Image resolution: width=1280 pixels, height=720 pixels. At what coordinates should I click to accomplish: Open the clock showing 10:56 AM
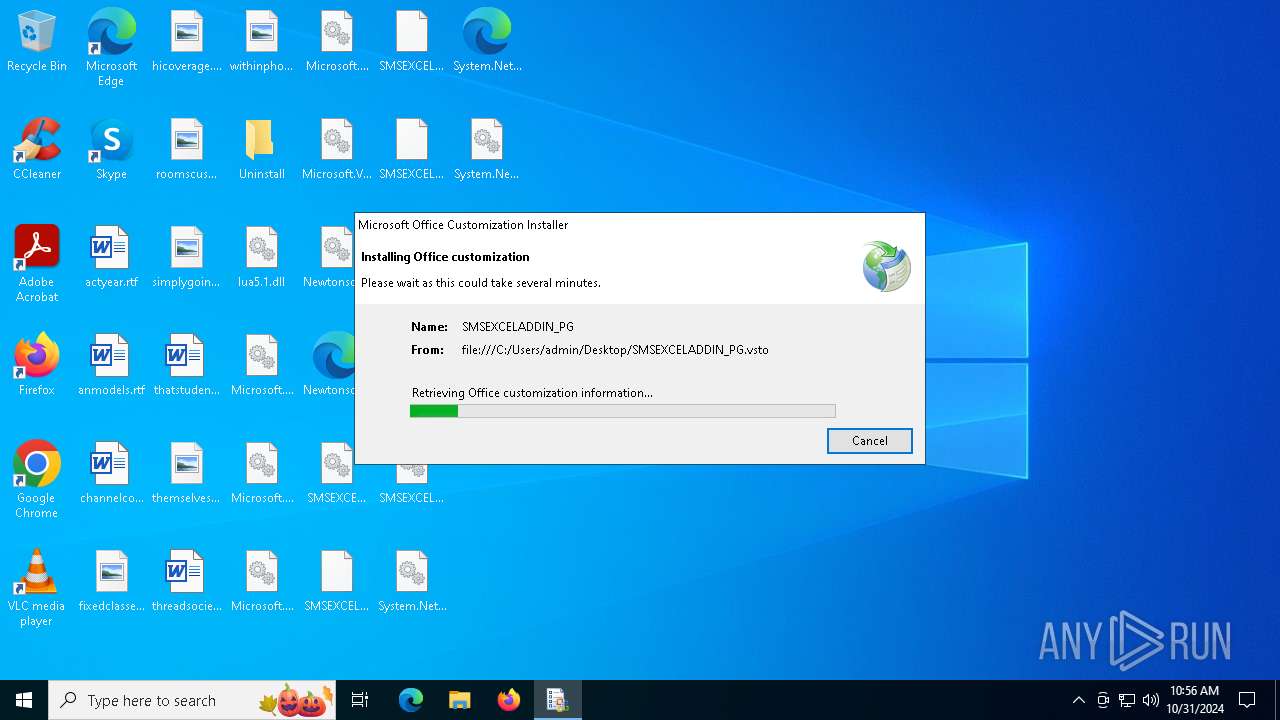(x=1195, y=700)
